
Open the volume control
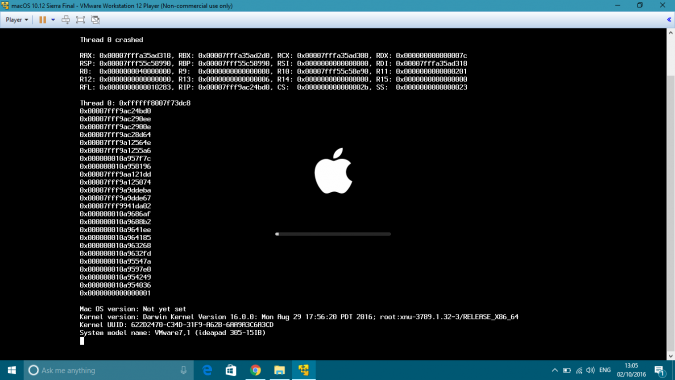(591, 370)
